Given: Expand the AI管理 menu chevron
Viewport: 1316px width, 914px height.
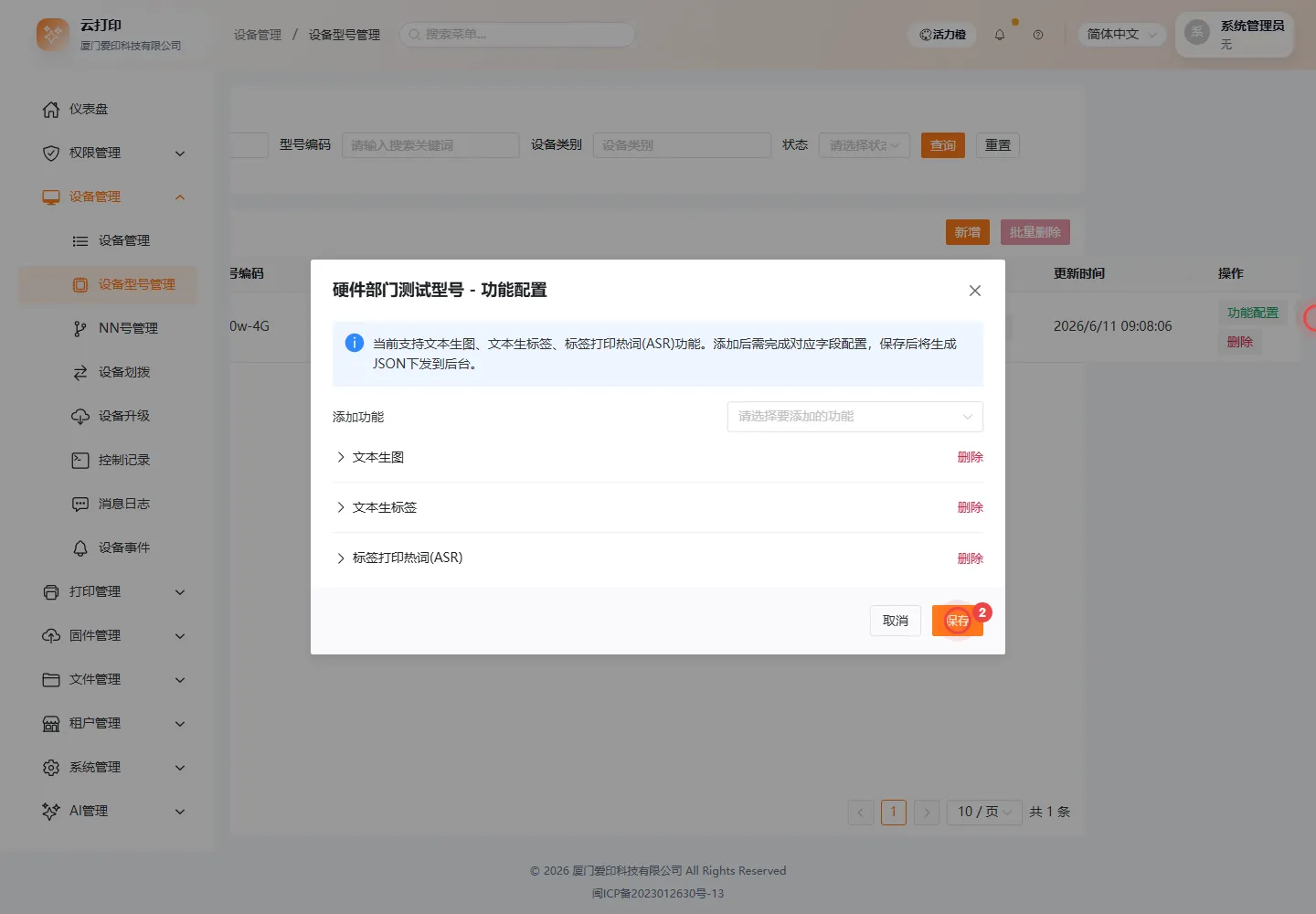Looking at the screenshot, I should 180,812.
